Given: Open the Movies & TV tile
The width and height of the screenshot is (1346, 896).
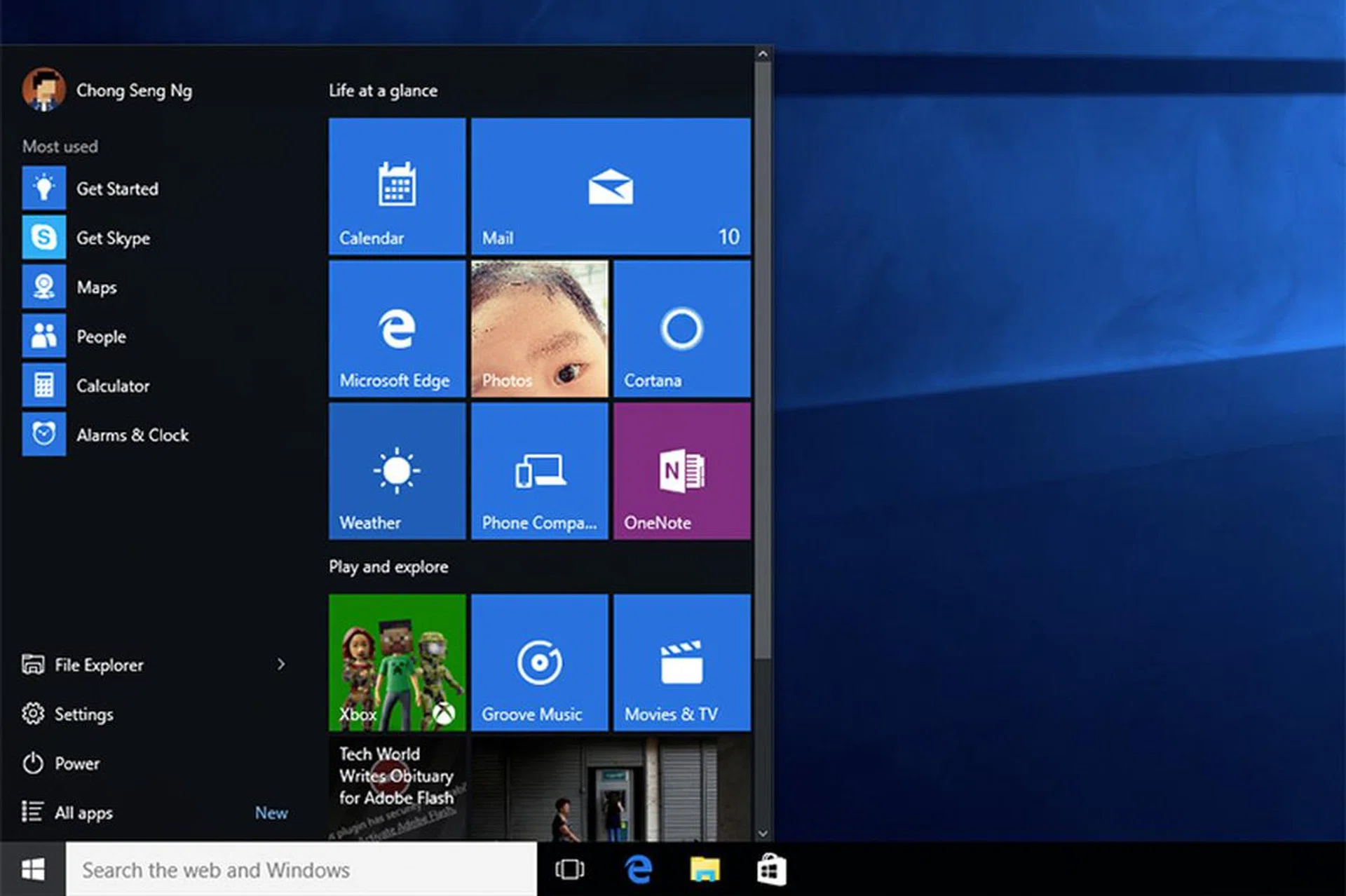Looking at the screenshot, I should pyautogui.click(x=681, y=662).
